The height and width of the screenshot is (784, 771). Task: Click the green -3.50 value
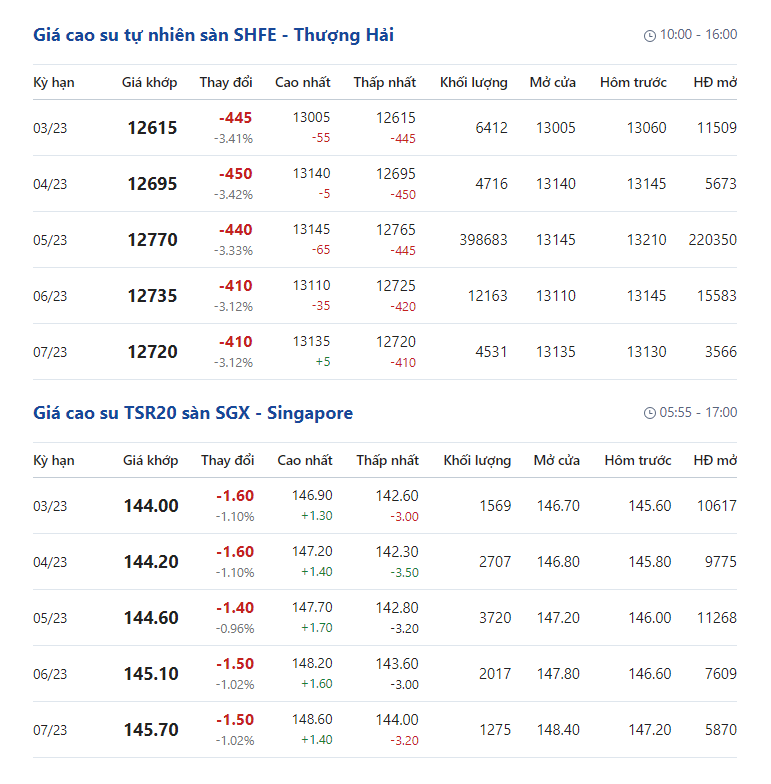click(x=404, y=573)
